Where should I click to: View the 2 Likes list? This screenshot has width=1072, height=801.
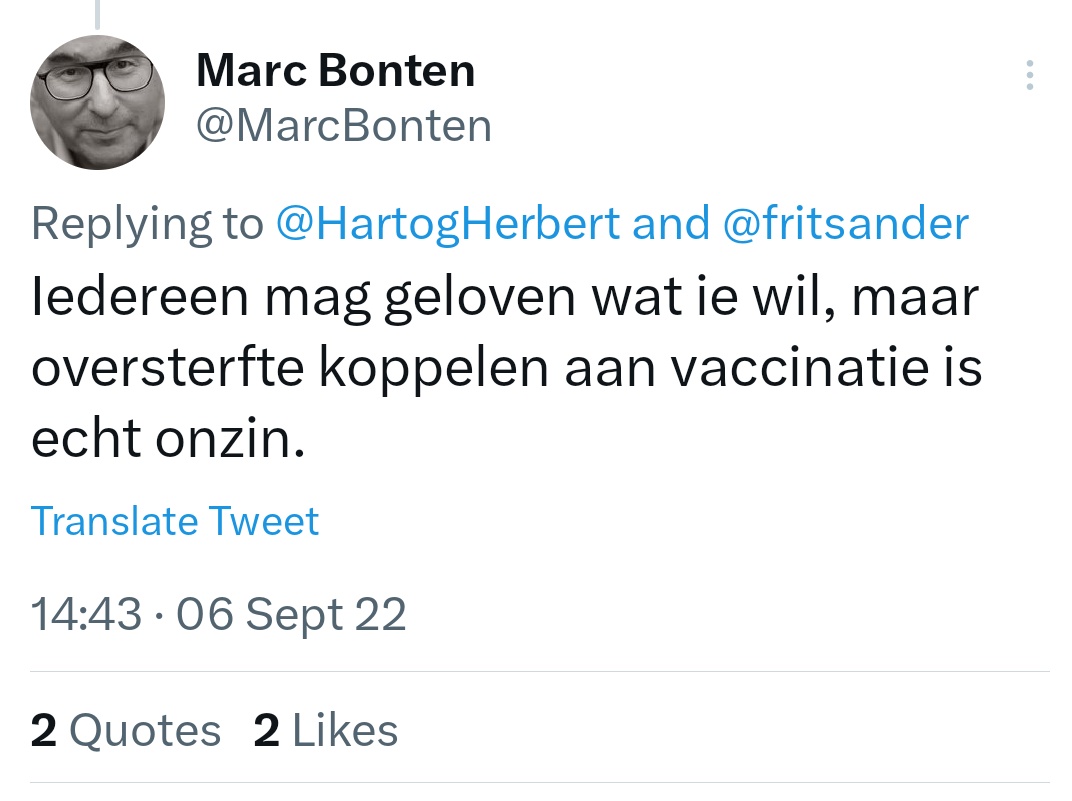[x=326, y=731]
